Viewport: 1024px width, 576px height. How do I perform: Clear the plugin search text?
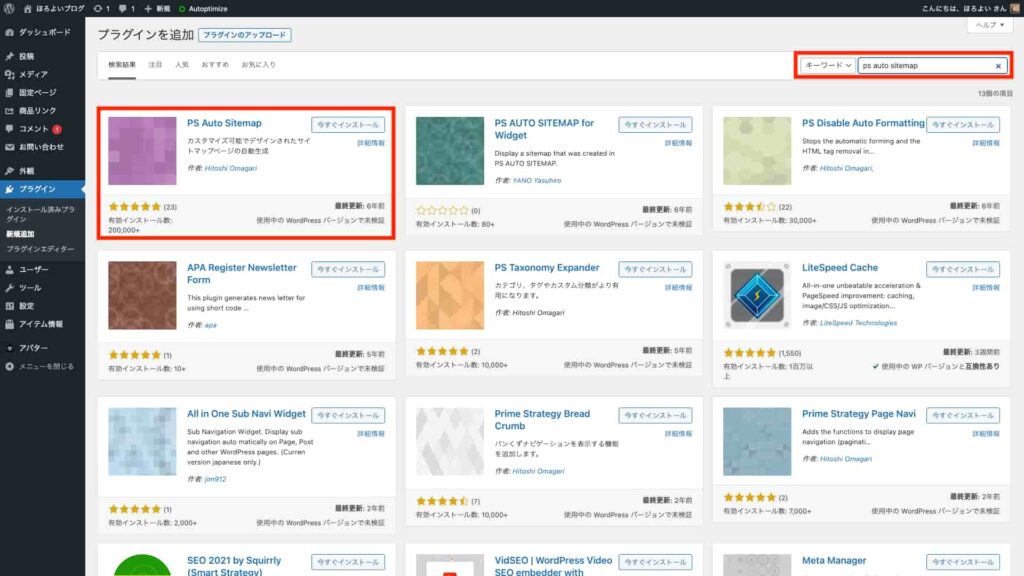(998, 66)
